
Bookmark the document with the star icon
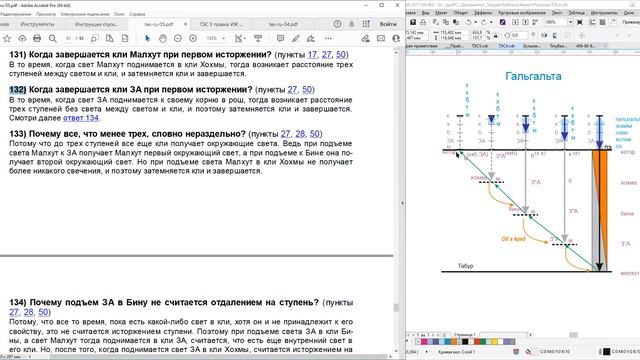point(7,38)
